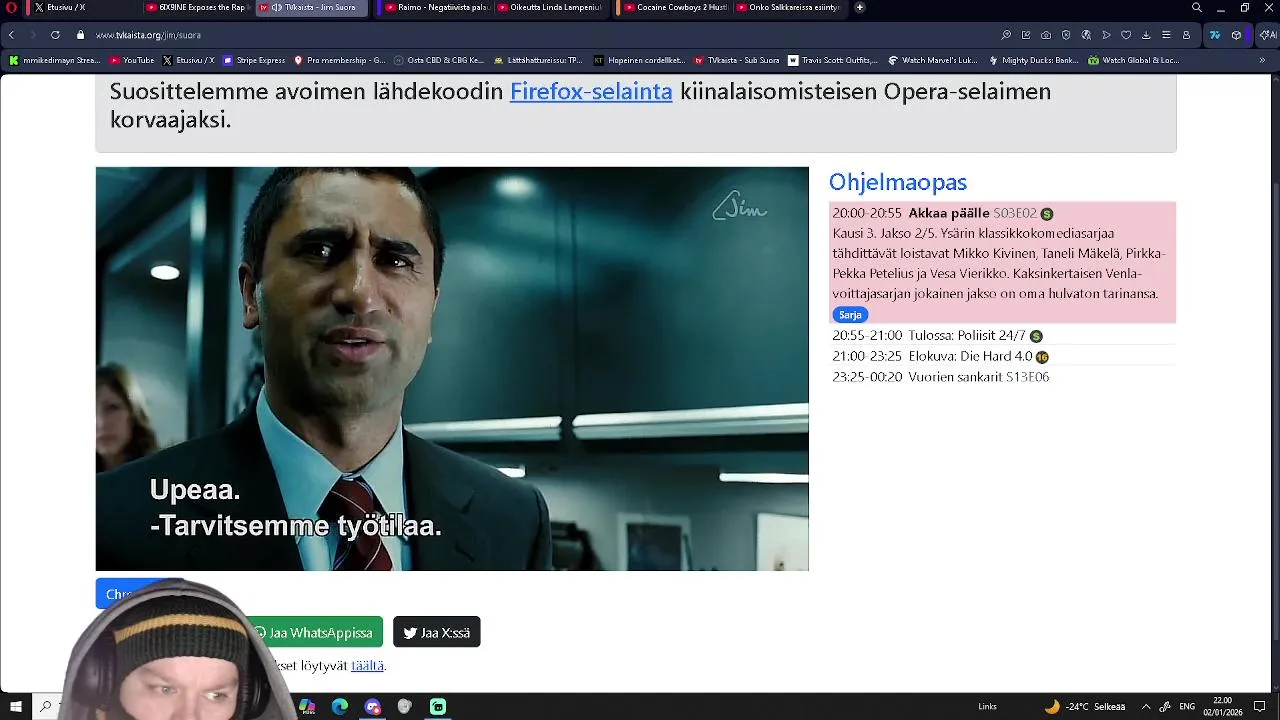Take a snapshot with the camera icon

point(1046,35)
